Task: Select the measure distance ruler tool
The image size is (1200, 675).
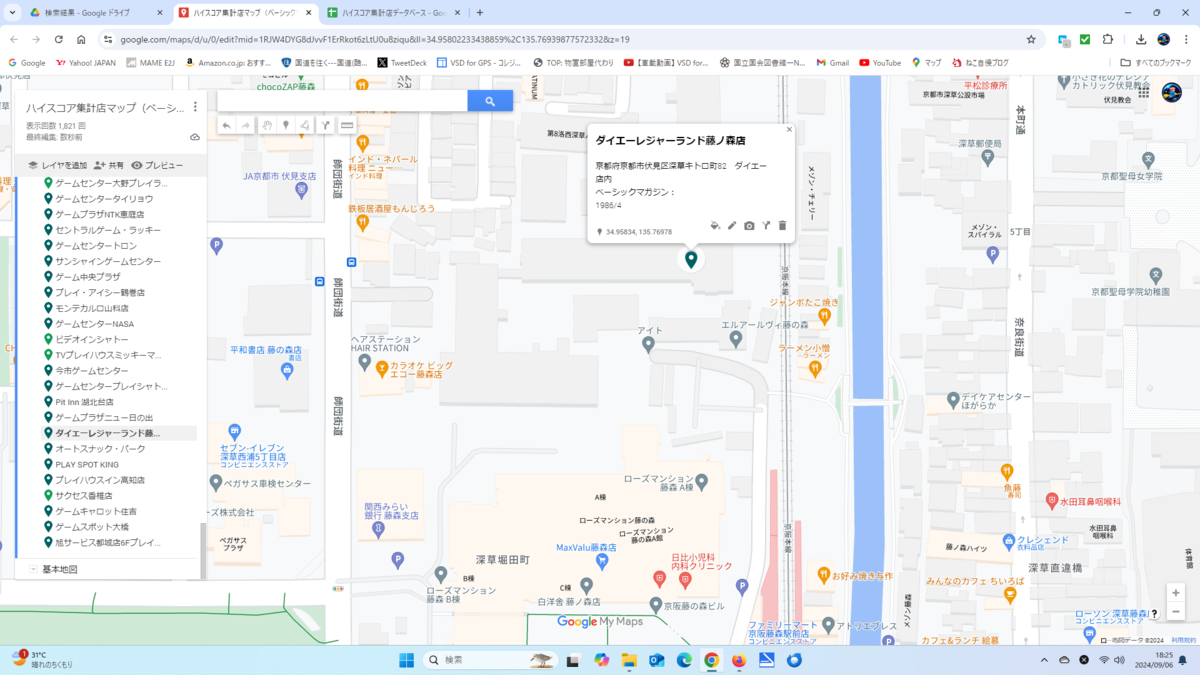Action: coord(347,126)
